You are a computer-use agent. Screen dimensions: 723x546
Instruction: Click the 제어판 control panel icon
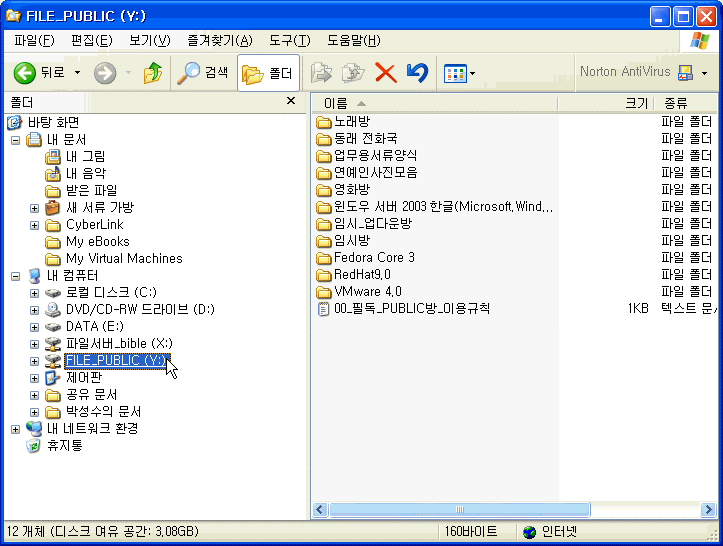(53, 378)
